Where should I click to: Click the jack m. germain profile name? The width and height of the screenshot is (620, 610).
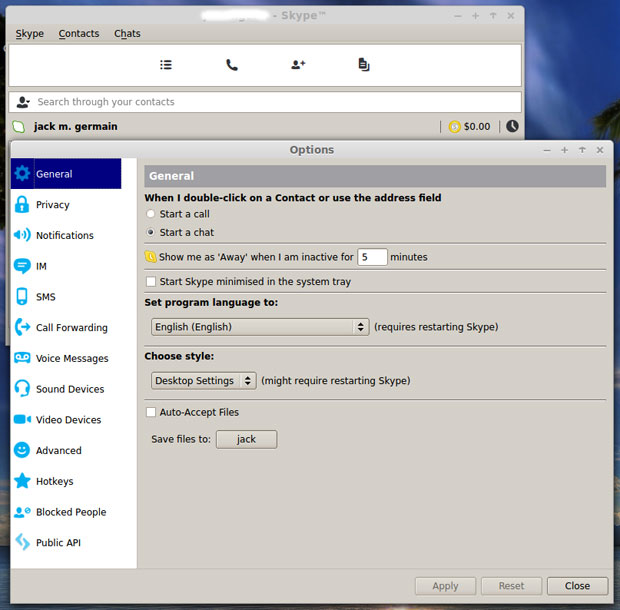[76, 127]
